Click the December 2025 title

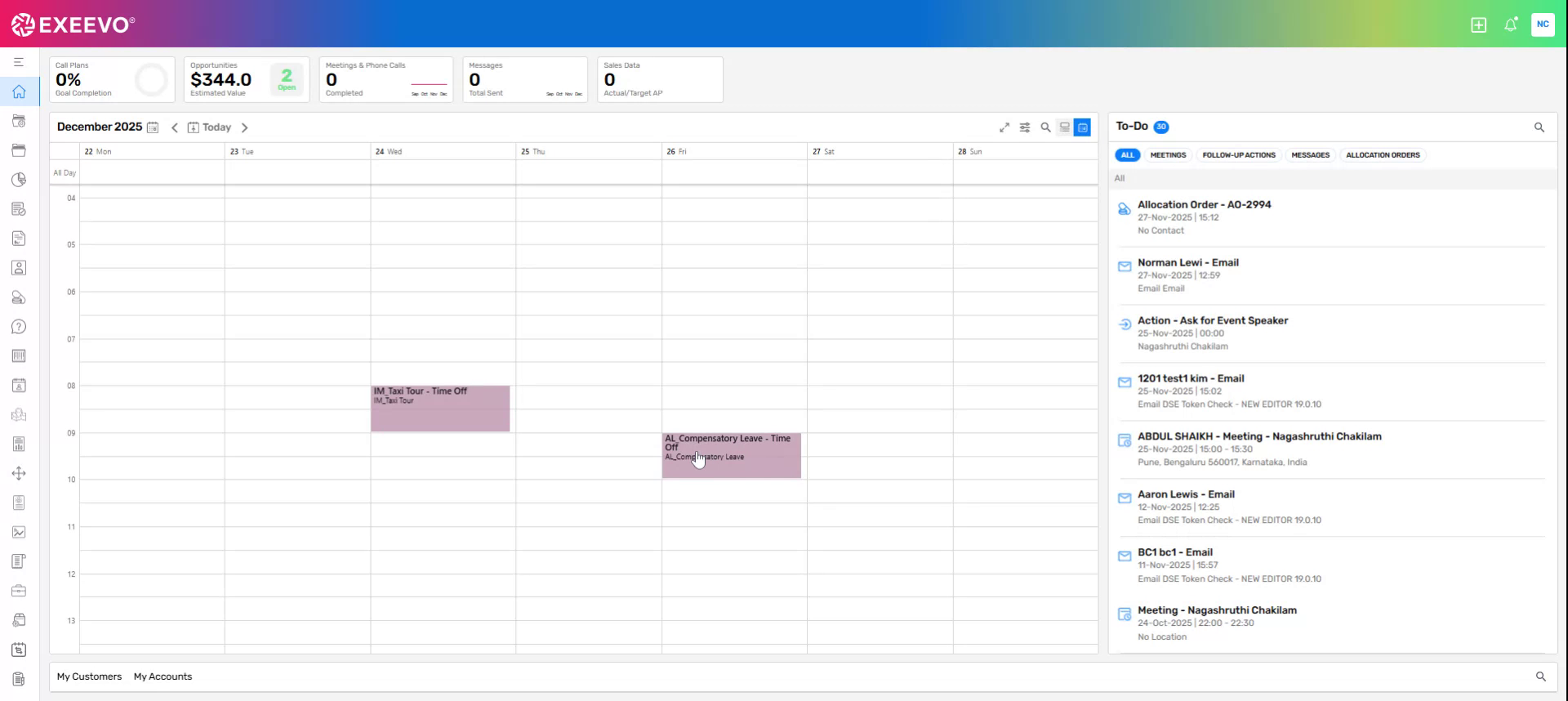100,127
